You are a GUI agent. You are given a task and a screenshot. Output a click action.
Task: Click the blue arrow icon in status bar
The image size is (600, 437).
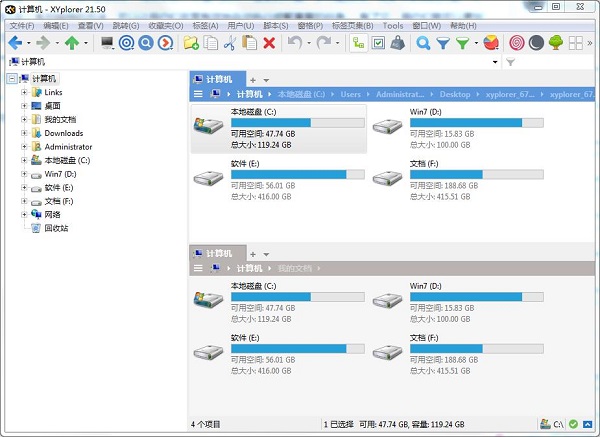point(587,424)
